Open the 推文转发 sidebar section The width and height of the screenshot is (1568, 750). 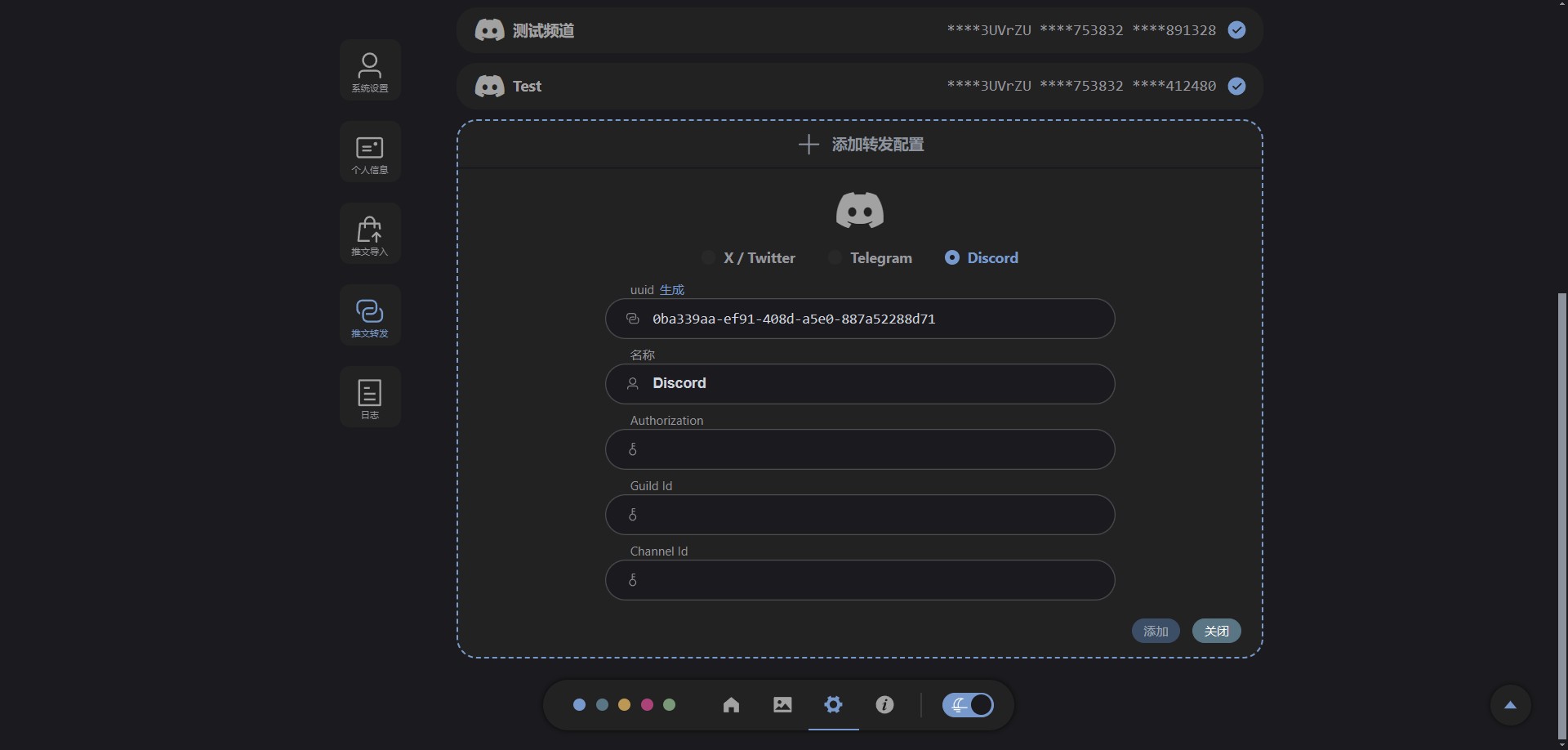(370, 316)
